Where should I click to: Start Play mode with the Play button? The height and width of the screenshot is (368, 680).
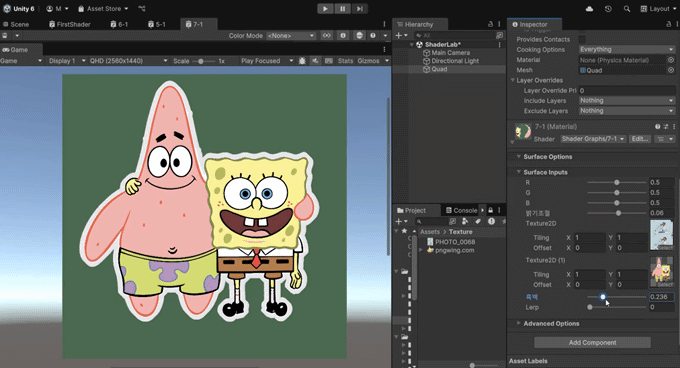[x=325, y=9]
